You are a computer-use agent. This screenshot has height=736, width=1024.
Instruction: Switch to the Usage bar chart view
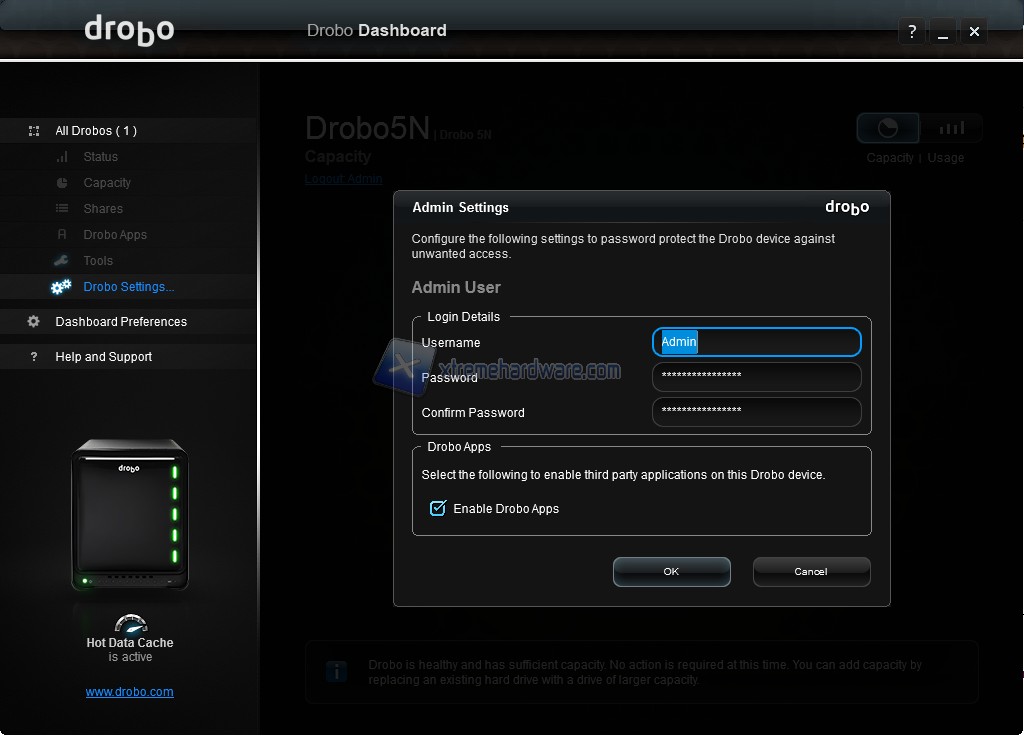(951, 128)
